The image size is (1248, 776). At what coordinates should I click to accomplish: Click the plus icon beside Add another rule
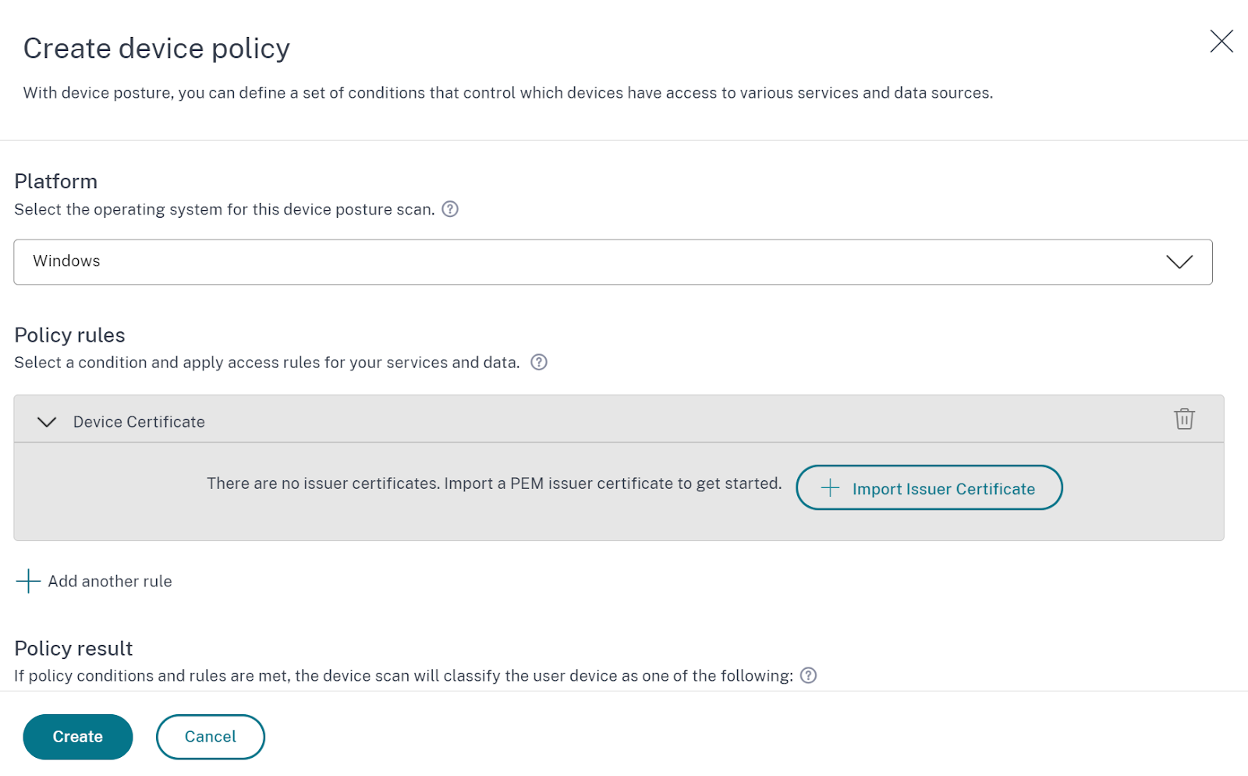28,581
